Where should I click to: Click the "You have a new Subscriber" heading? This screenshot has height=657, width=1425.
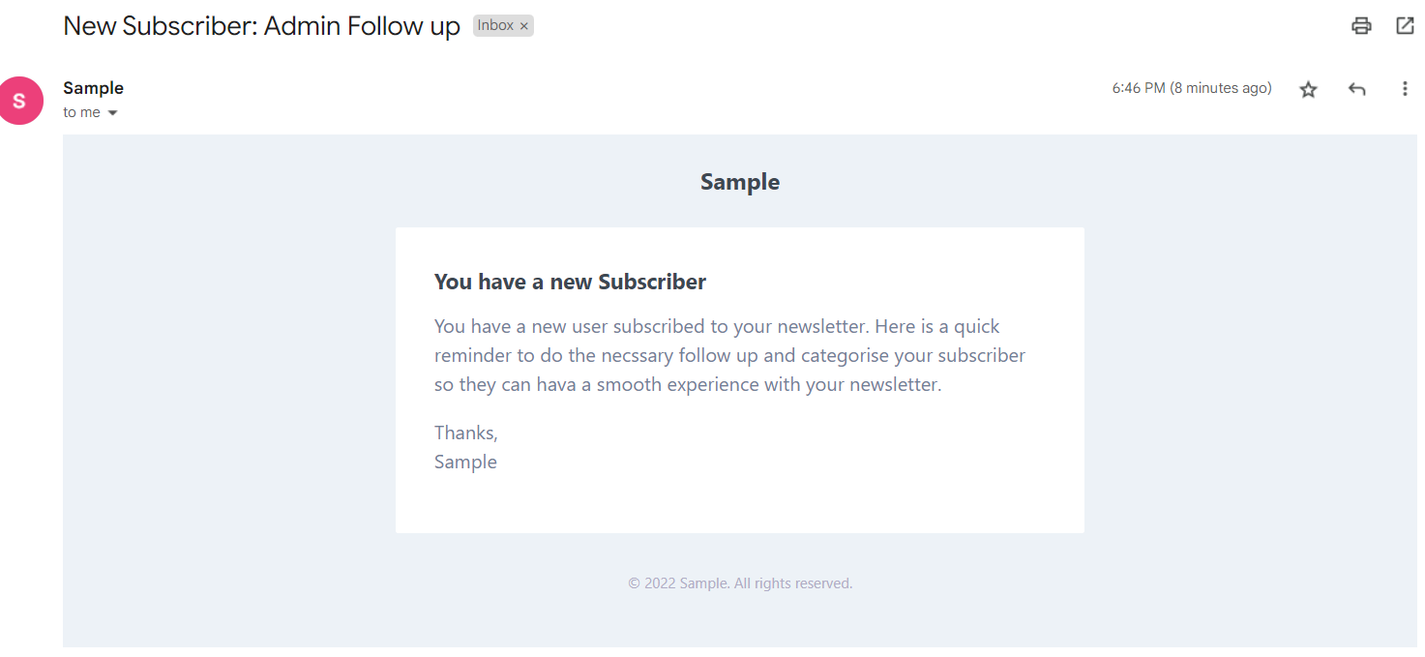tap(570, 281)
